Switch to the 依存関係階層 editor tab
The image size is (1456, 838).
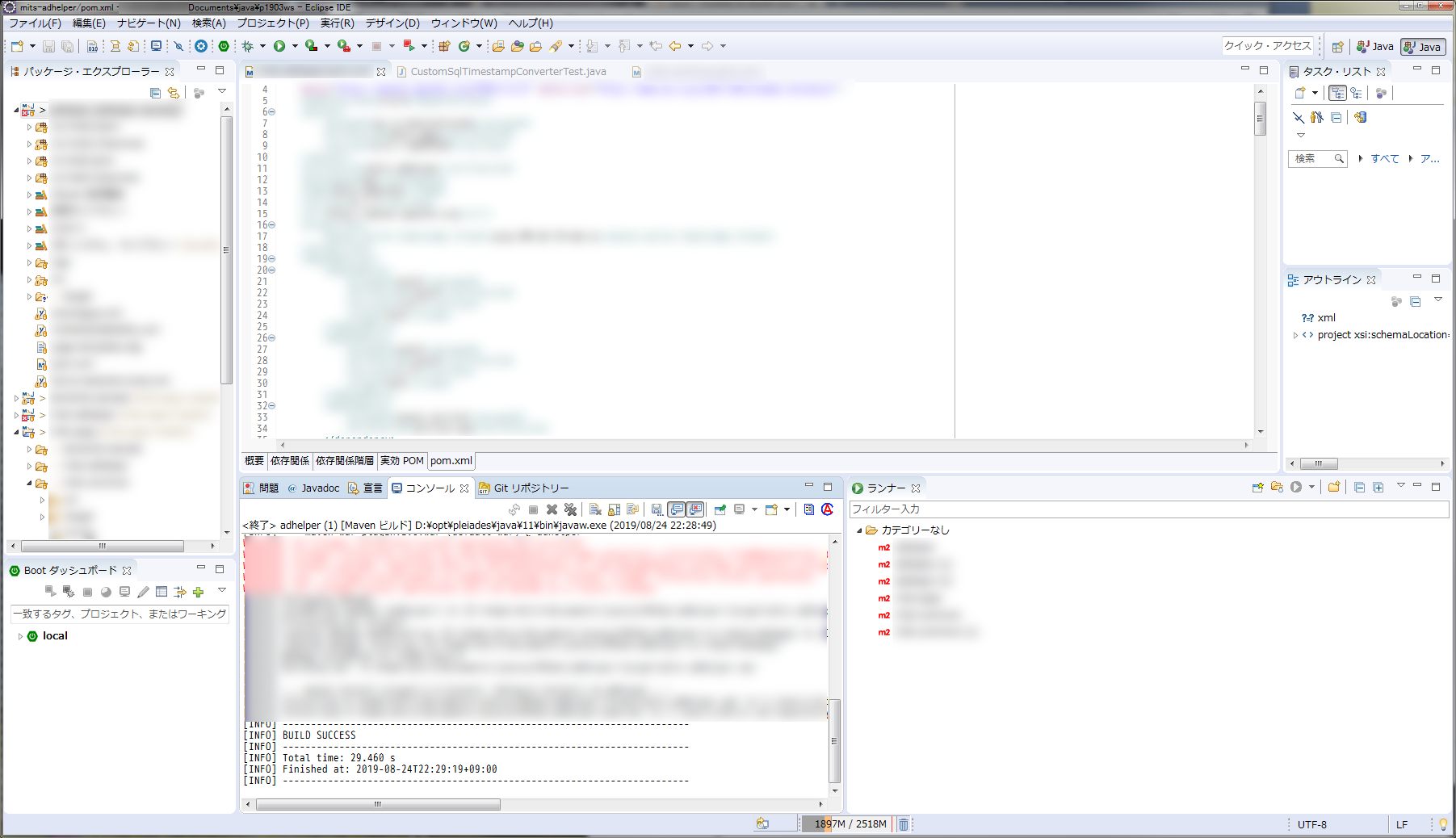click(x=345, y=461)
